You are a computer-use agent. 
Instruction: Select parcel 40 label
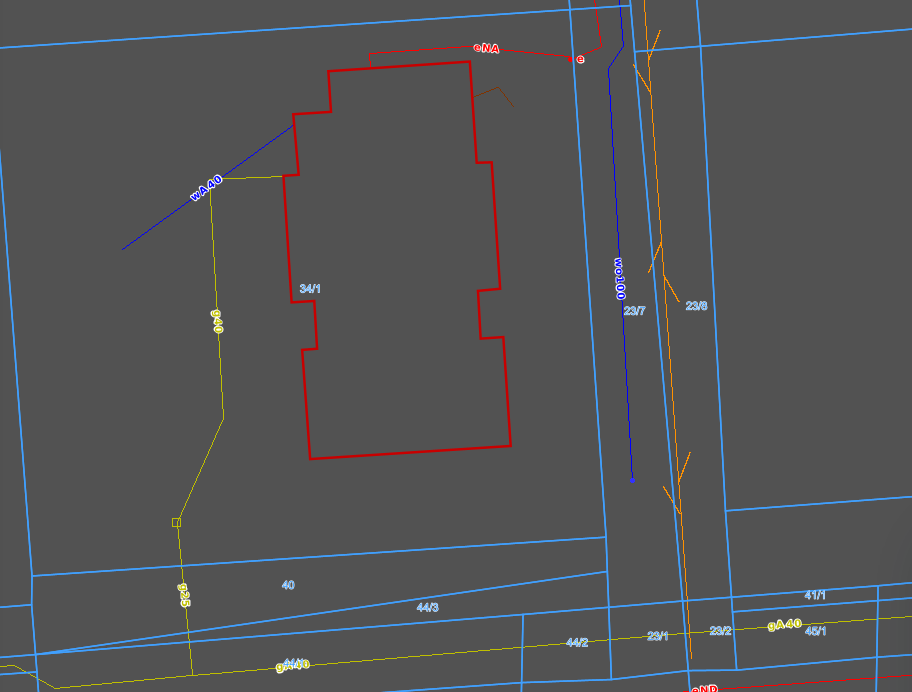288,585
